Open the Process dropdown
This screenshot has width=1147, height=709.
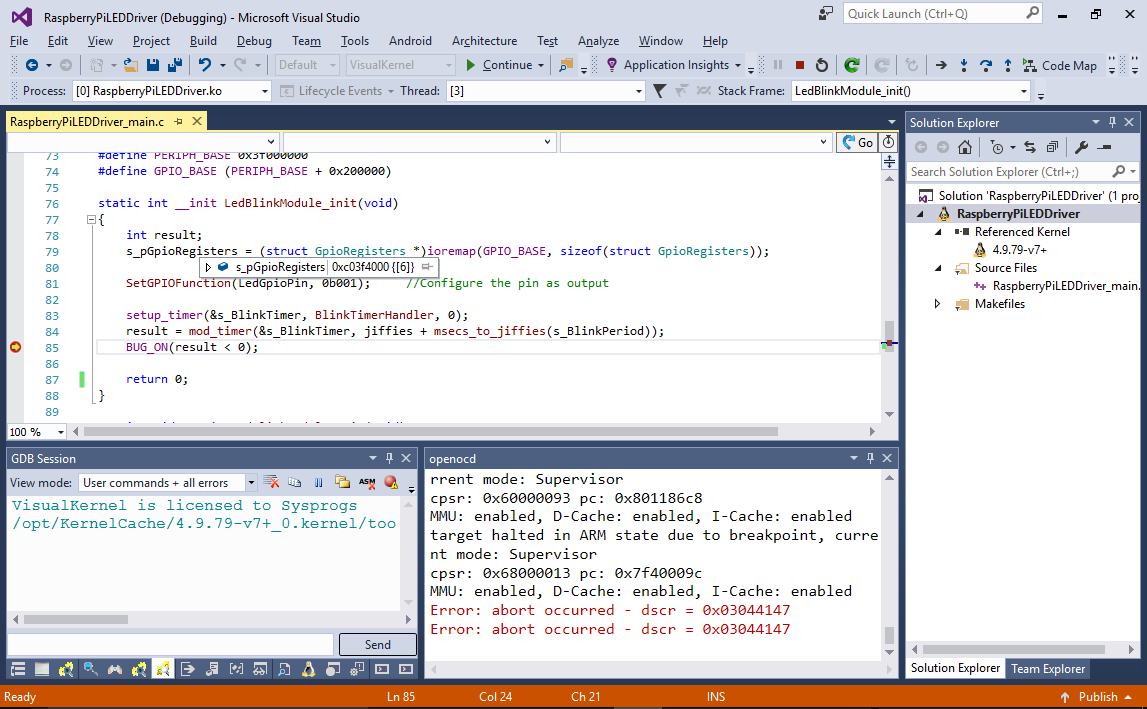[264, 91]
